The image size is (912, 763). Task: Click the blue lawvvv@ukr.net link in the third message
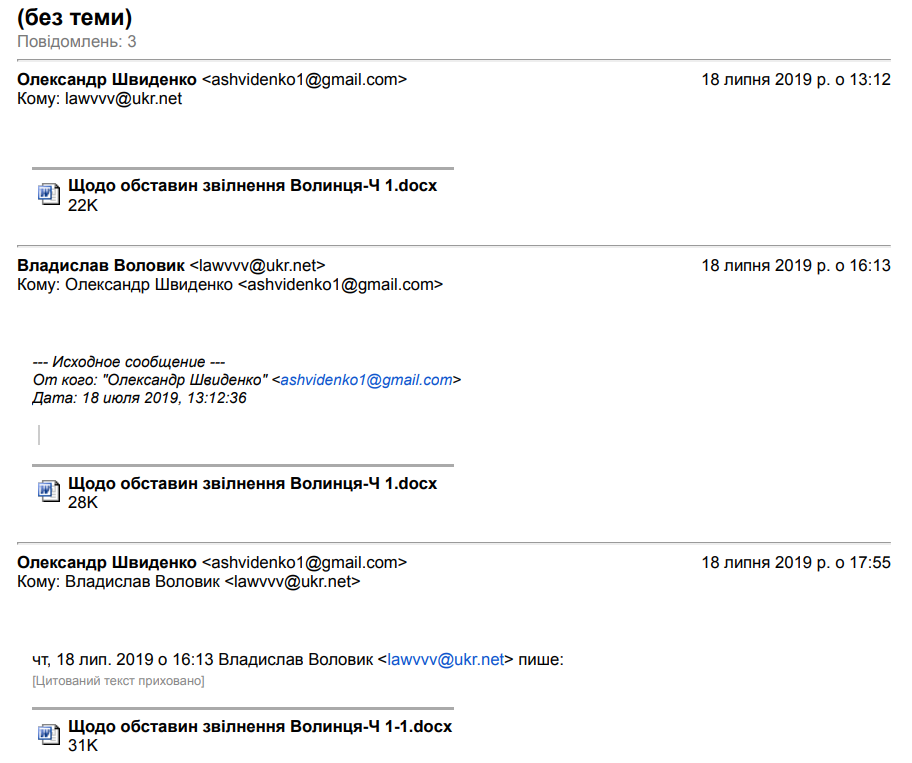(x=446, y=660)
